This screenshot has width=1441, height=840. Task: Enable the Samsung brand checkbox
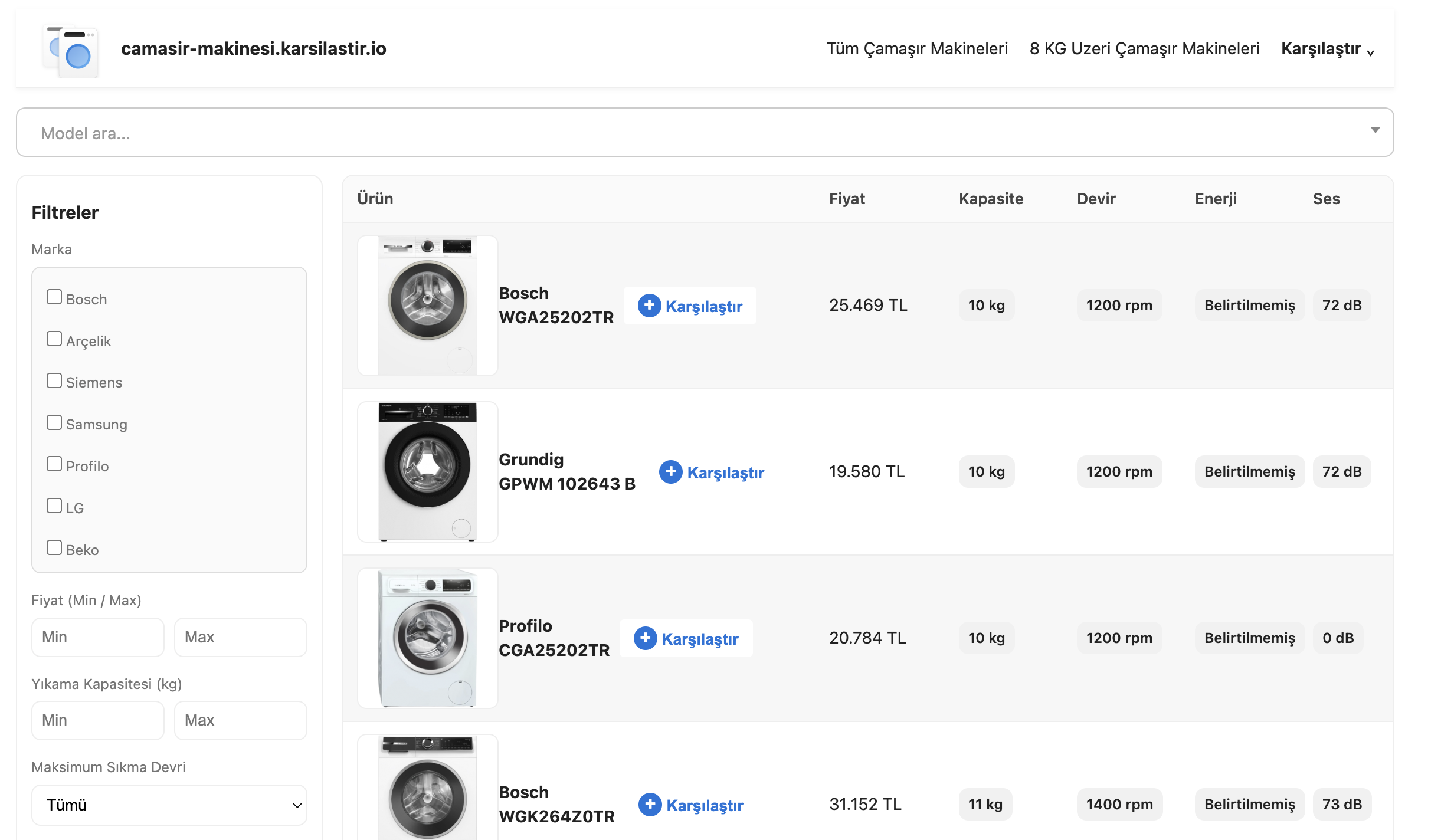pos(54,422)
